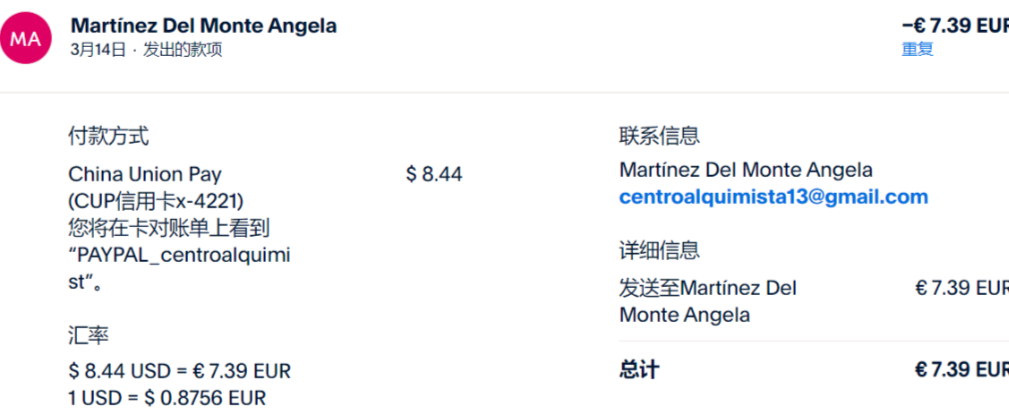1009x410 pixels.
Task: Click the 发送至Martínez Del Monte Angela line
Action: (708, 301)
